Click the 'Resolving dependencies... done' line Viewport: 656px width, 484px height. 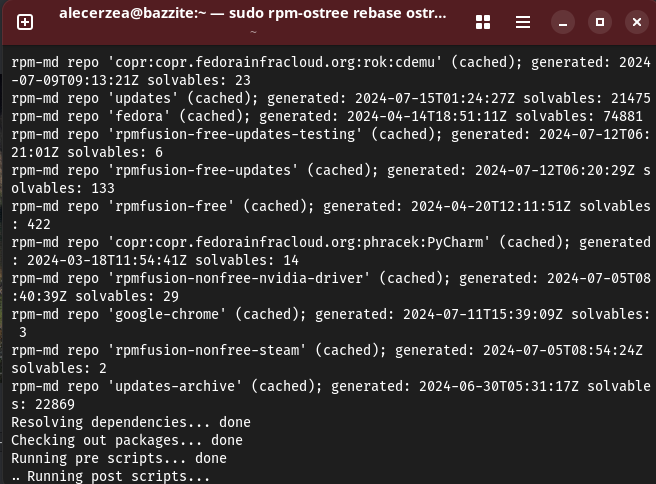tap(130, 422)
